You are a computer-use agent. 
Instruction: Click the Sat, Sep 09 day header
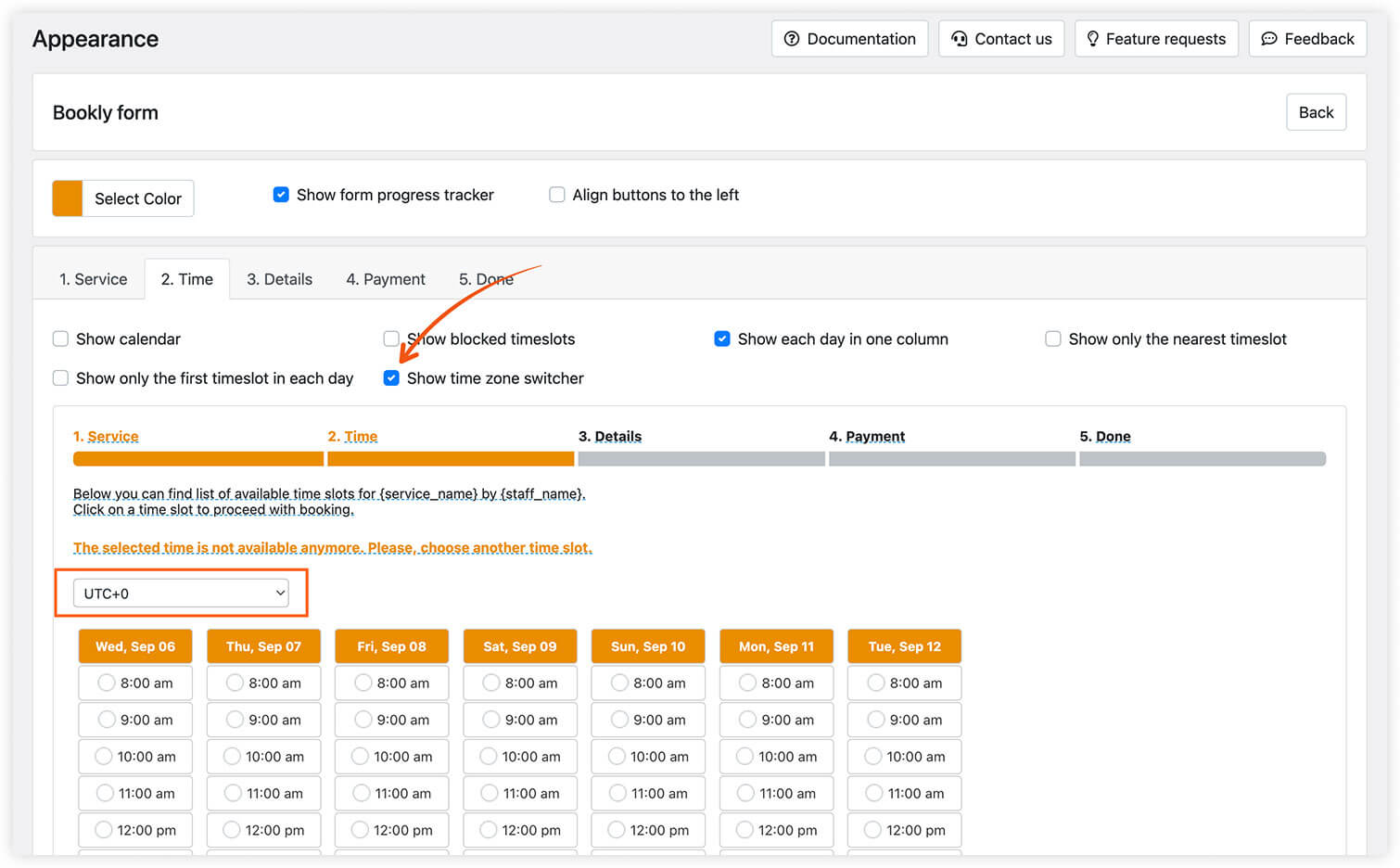[x=520, y=646]
